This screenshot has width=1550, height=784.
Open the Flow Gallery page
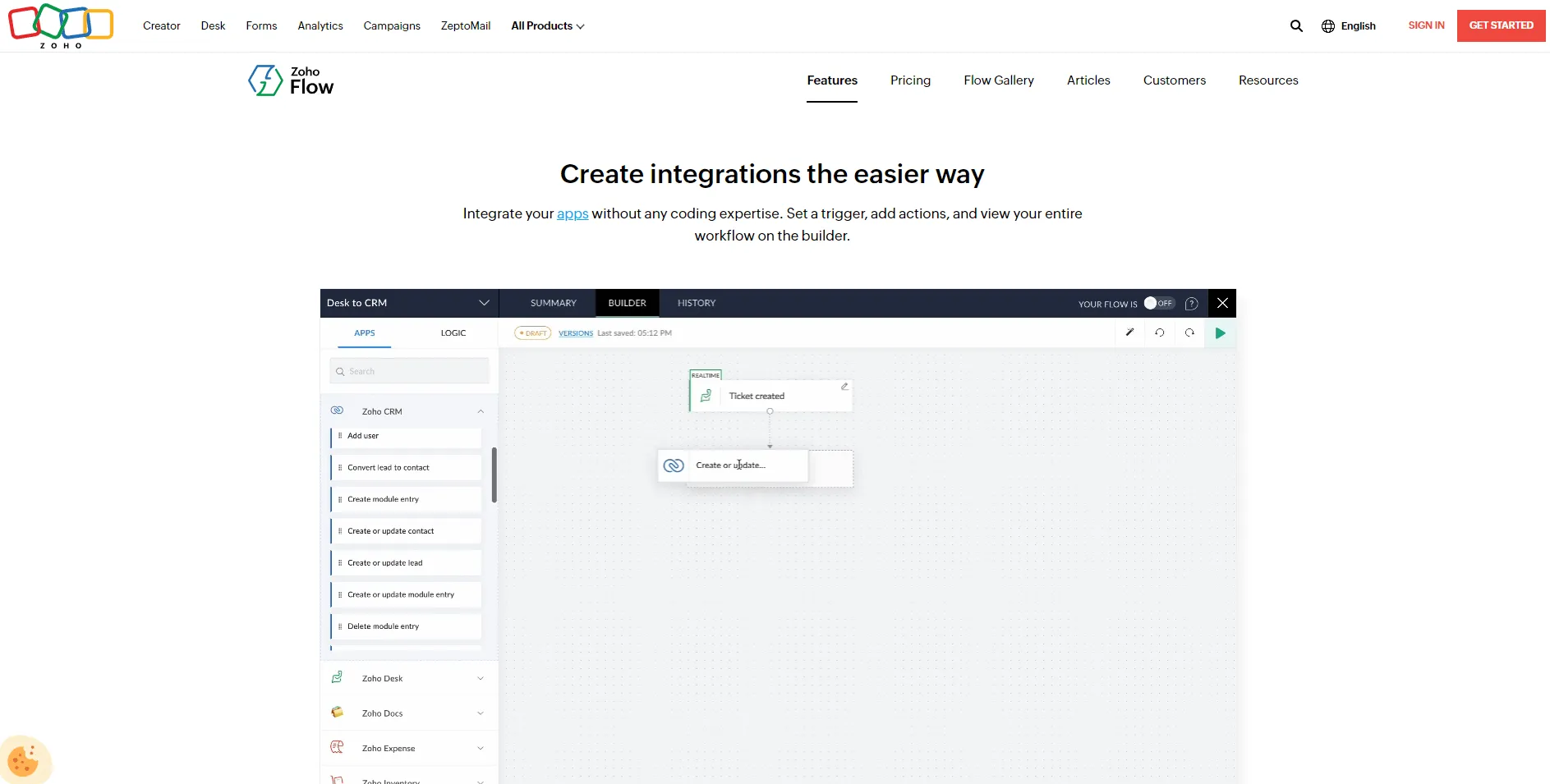999,80
